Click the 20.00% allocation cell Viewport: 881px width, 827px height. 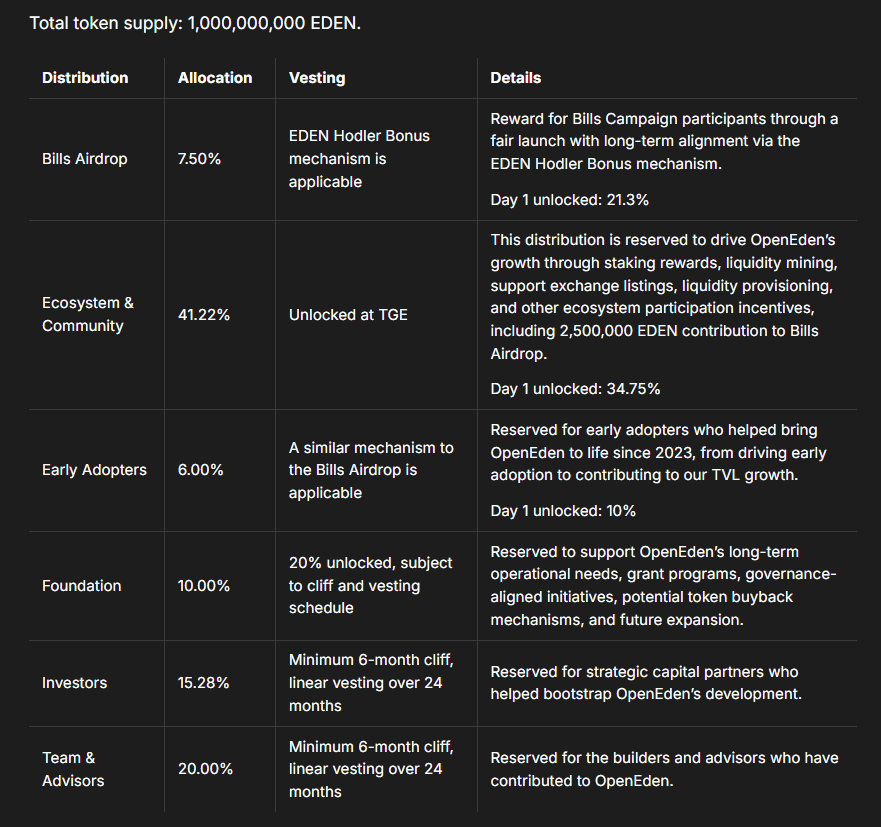pos(206,769)
